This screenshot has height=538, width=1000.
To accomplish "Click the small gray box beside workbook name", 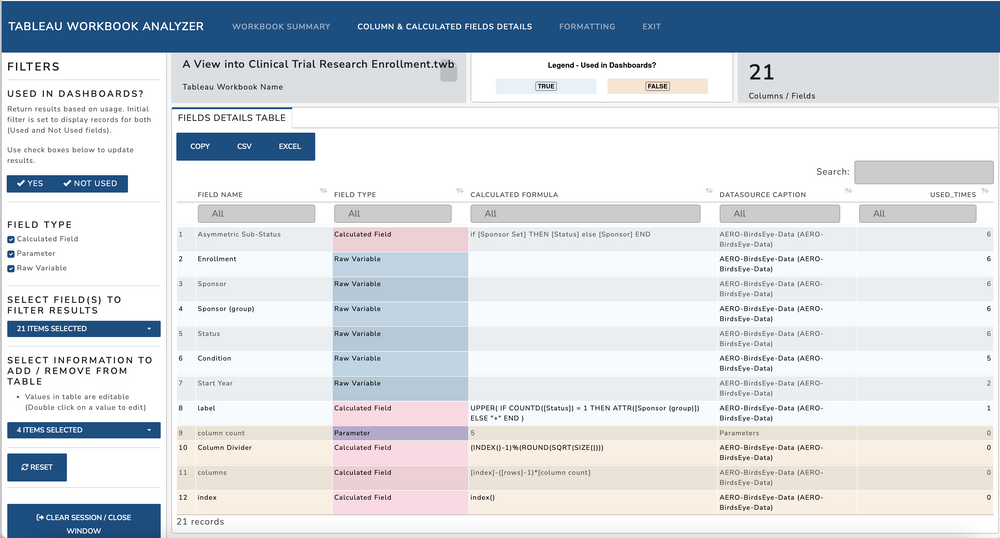I will [449, 73].
